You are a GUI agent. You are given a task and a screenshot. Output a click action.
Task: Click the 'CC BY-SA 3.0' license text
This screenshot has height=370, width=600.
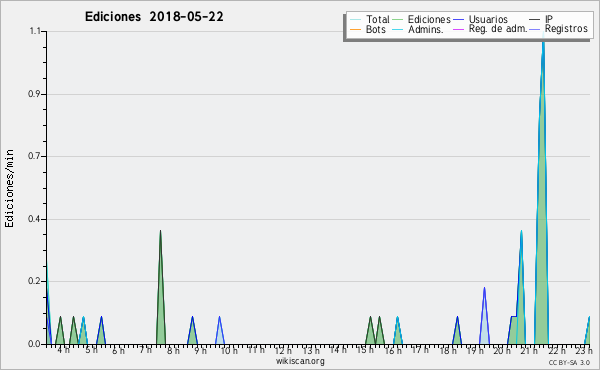569,362
